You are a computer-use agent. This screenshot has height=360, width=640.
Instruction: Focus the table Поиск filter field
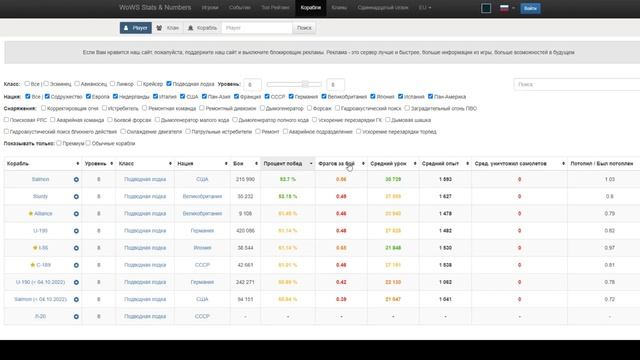pyautogui.click(x=577, y=84)
